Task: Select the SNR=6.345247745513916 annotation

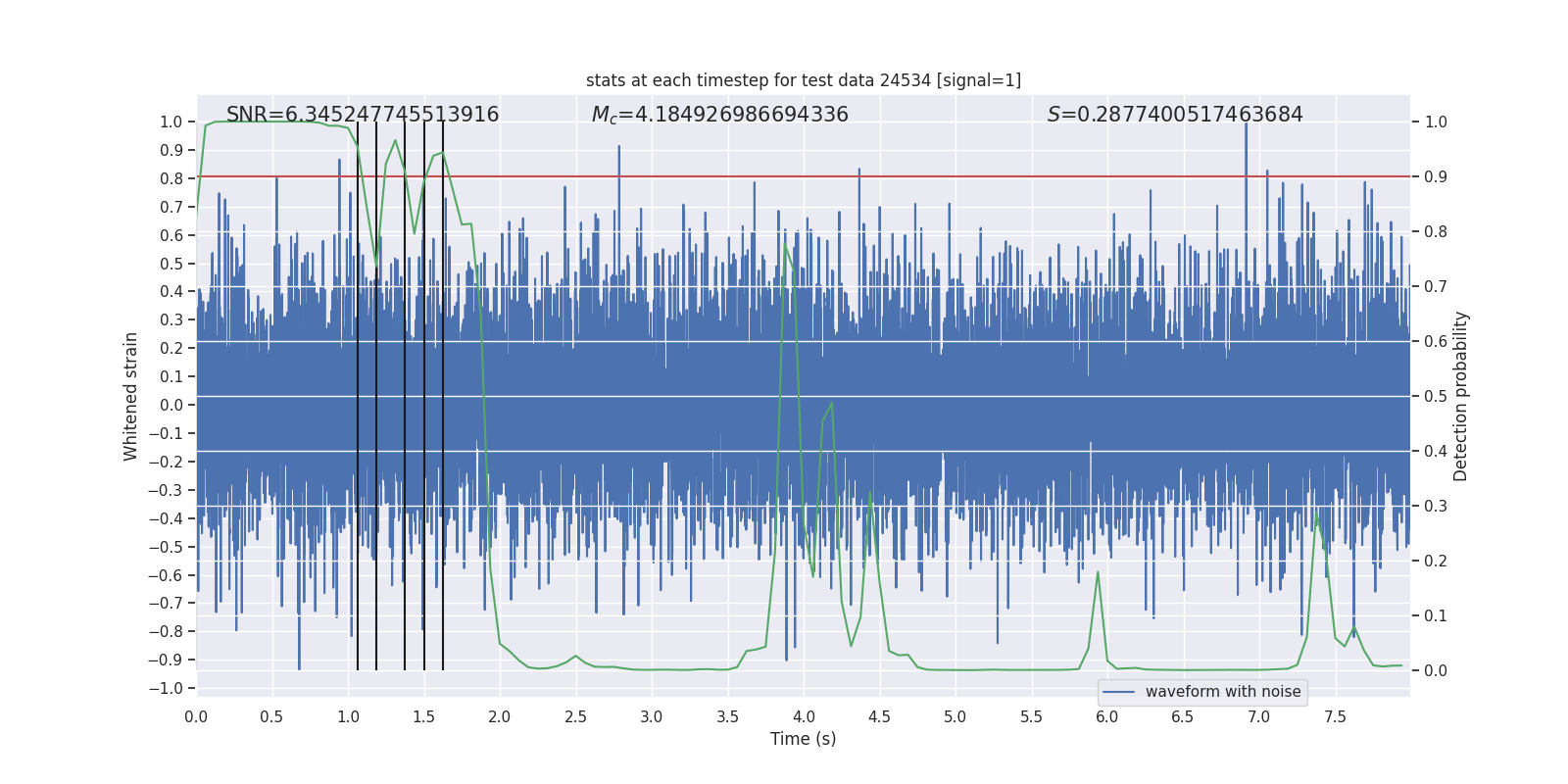Action: point(363,115)
